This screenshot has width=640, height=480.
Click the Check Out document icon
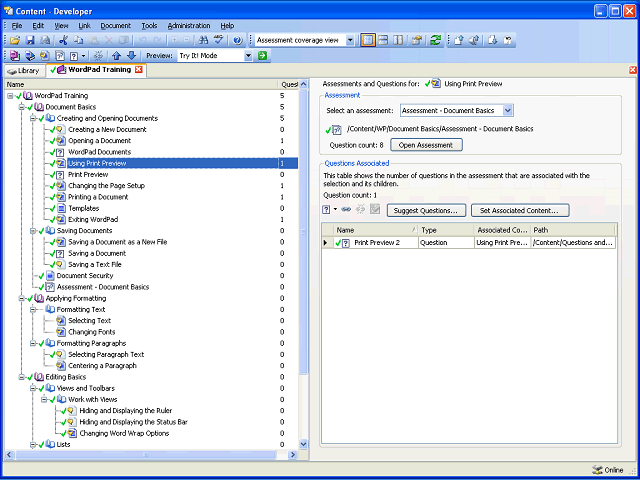(x=493, y=40)
